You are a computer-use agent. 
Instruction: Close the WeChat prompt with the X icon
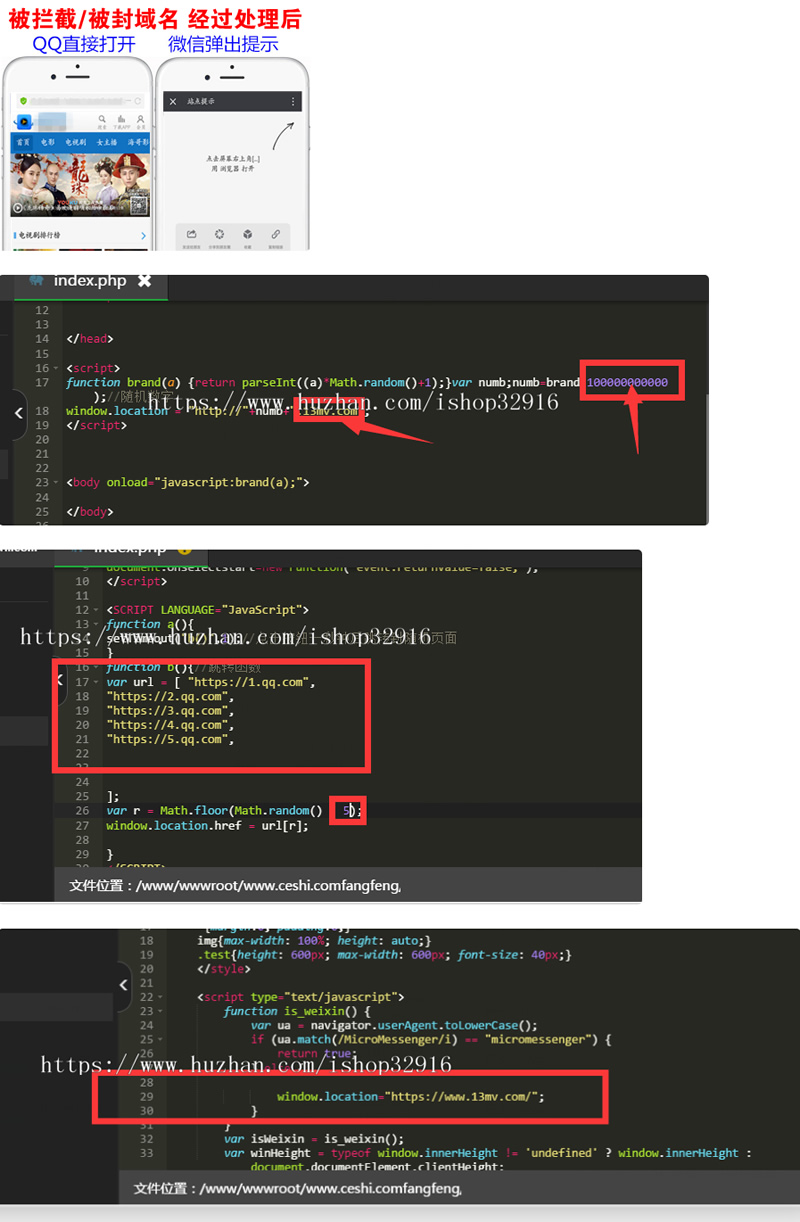click(173, 102)
